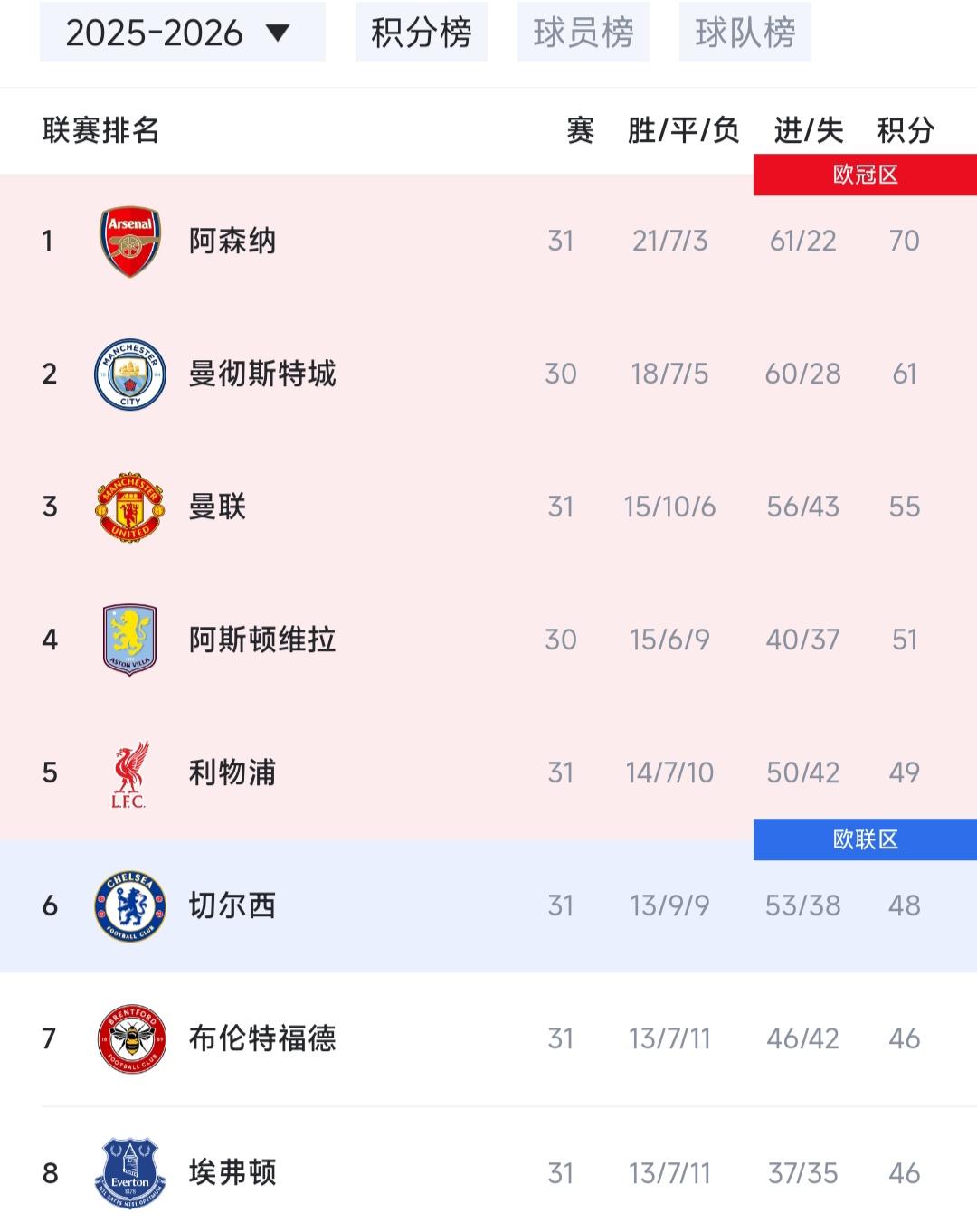Open the Arsenal club crest
The height and width of the screenshot is (1232, 977).
(x=130, y=241)
